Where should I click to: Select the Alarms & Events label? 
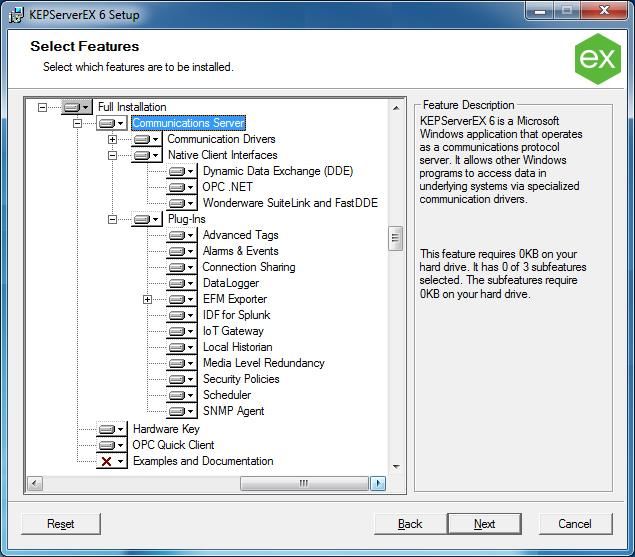[x=241, y=251]
